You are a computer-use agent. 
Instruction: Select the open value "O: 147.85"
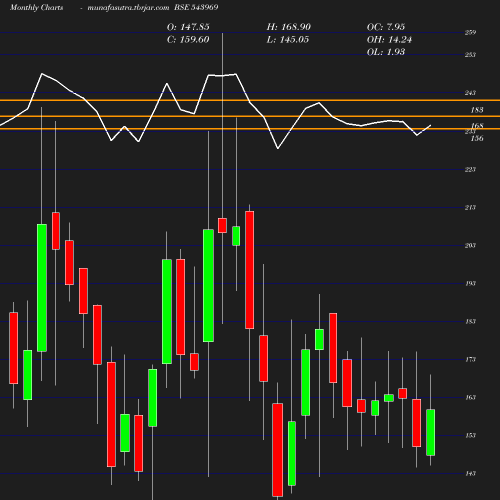coord(188,27)
